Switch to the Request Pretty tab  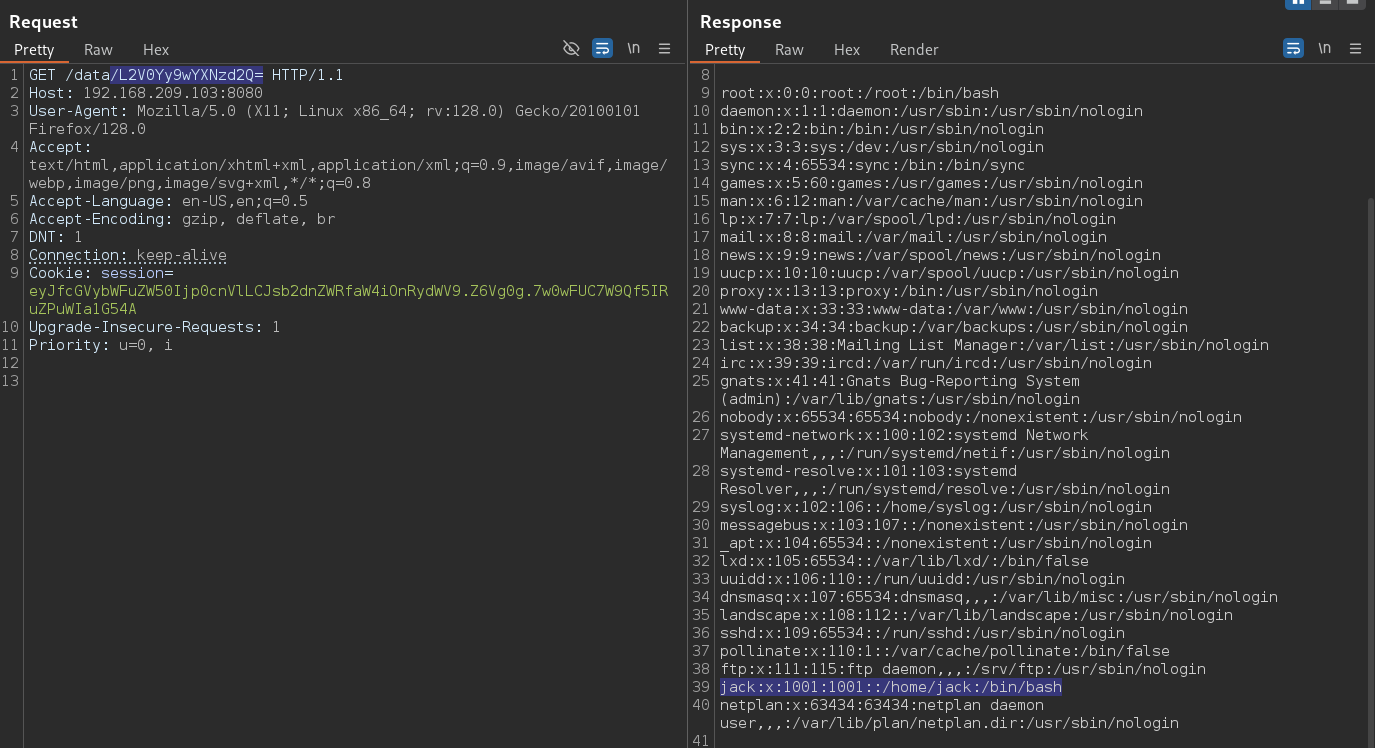coord(34,49)
